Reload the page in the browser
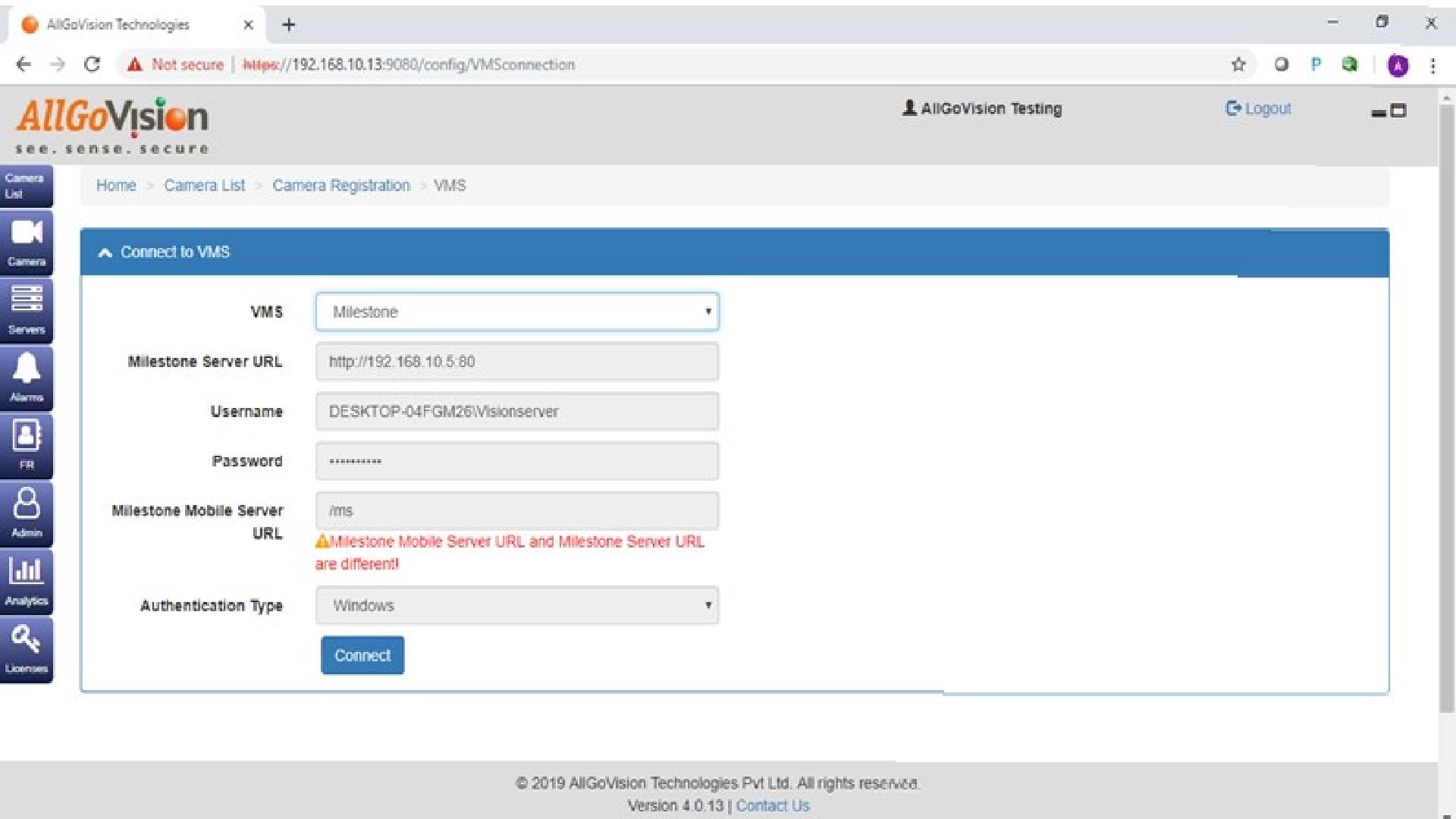This screenshot has height=819, width=1456. [92, 64]
